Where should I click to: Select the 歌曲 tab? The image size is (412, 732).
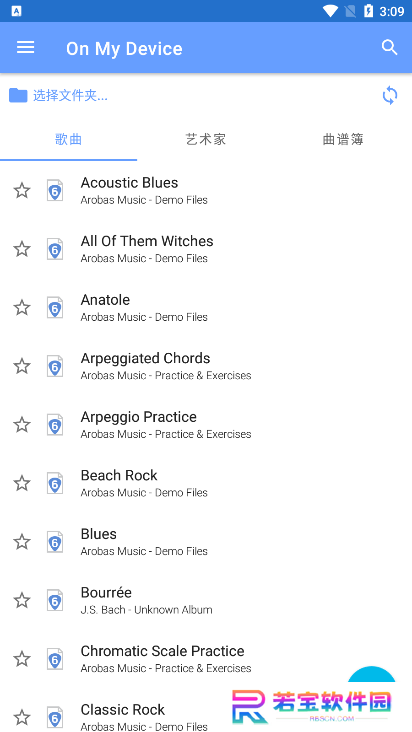pyautogui.click(x=69, y=140)
